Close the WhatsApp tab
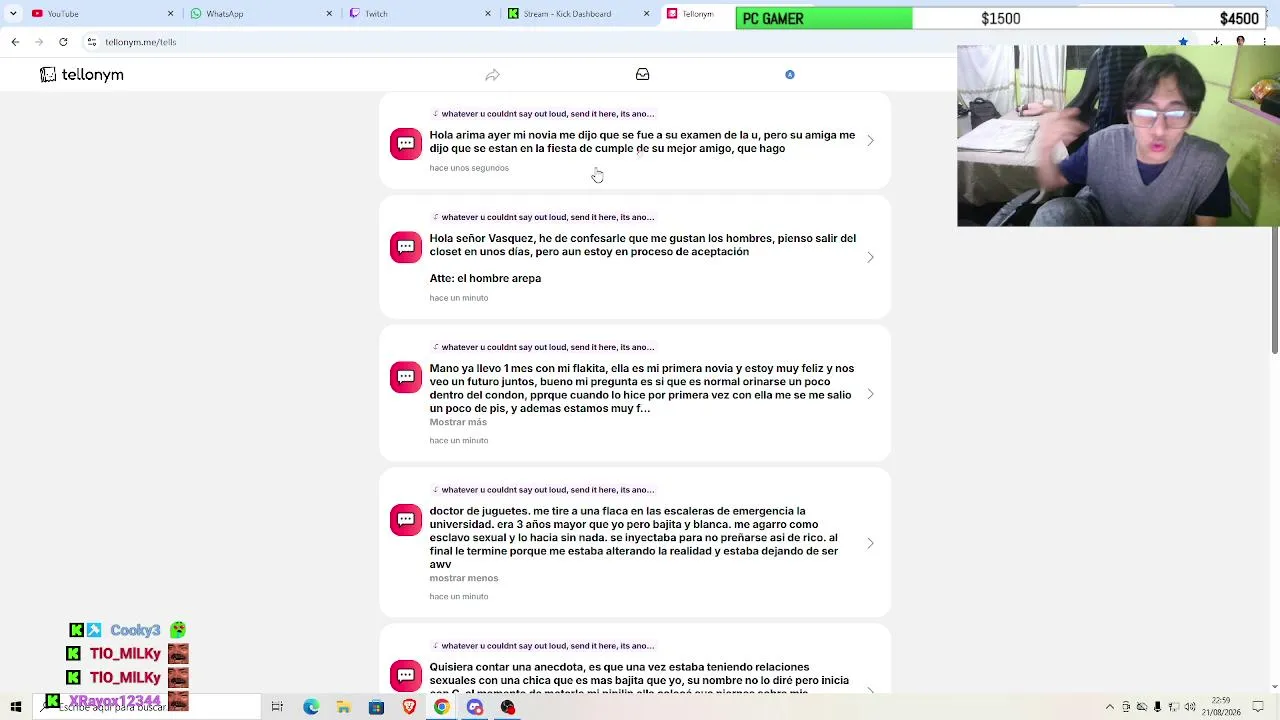1280x720 pixels. (329, 14)
